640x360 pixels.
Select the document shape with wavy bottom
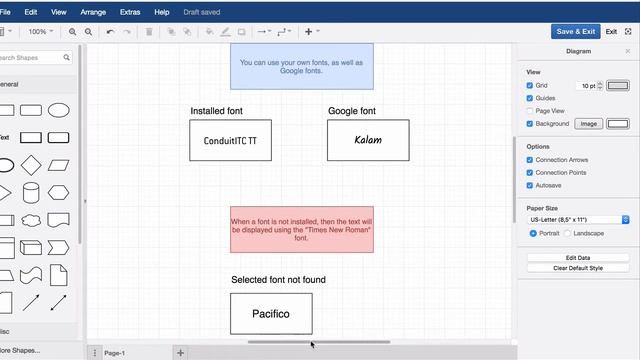click(x=58, y=220)
